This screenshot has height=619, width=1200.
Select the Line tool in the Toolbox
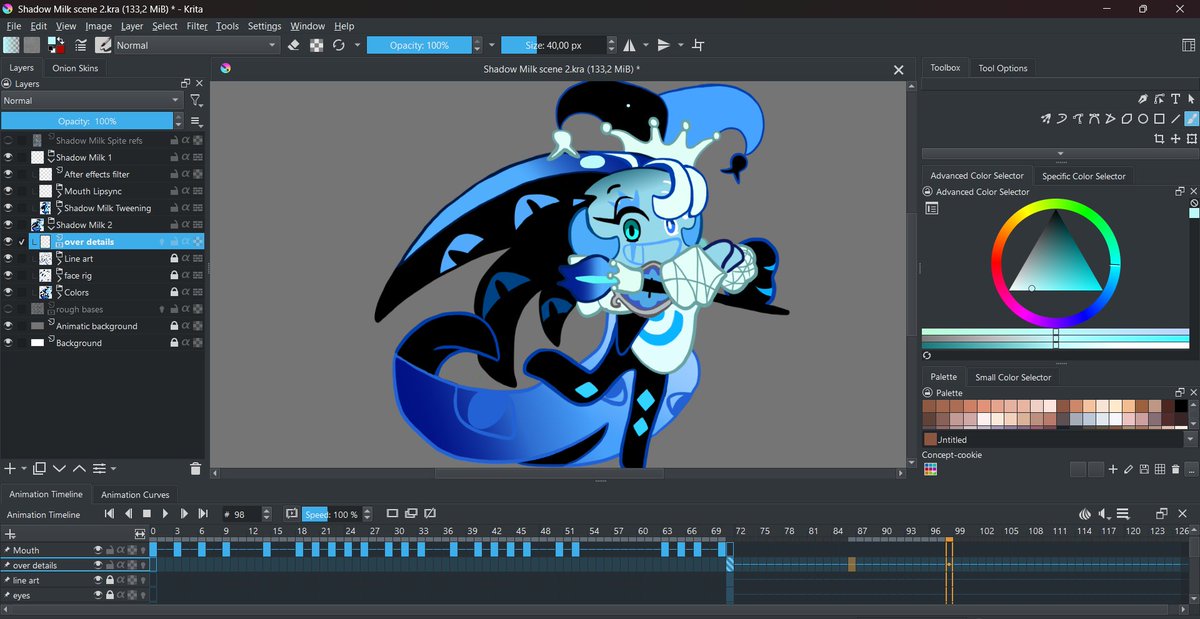[1176, 118]
